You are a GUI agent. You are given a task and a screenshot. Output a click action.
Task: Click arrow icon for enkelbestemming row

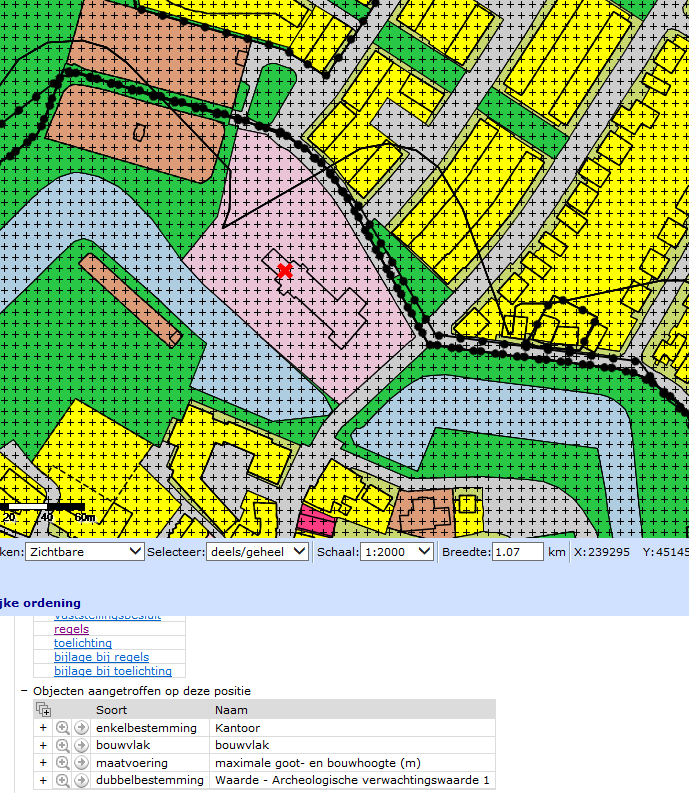coord(81,728)
